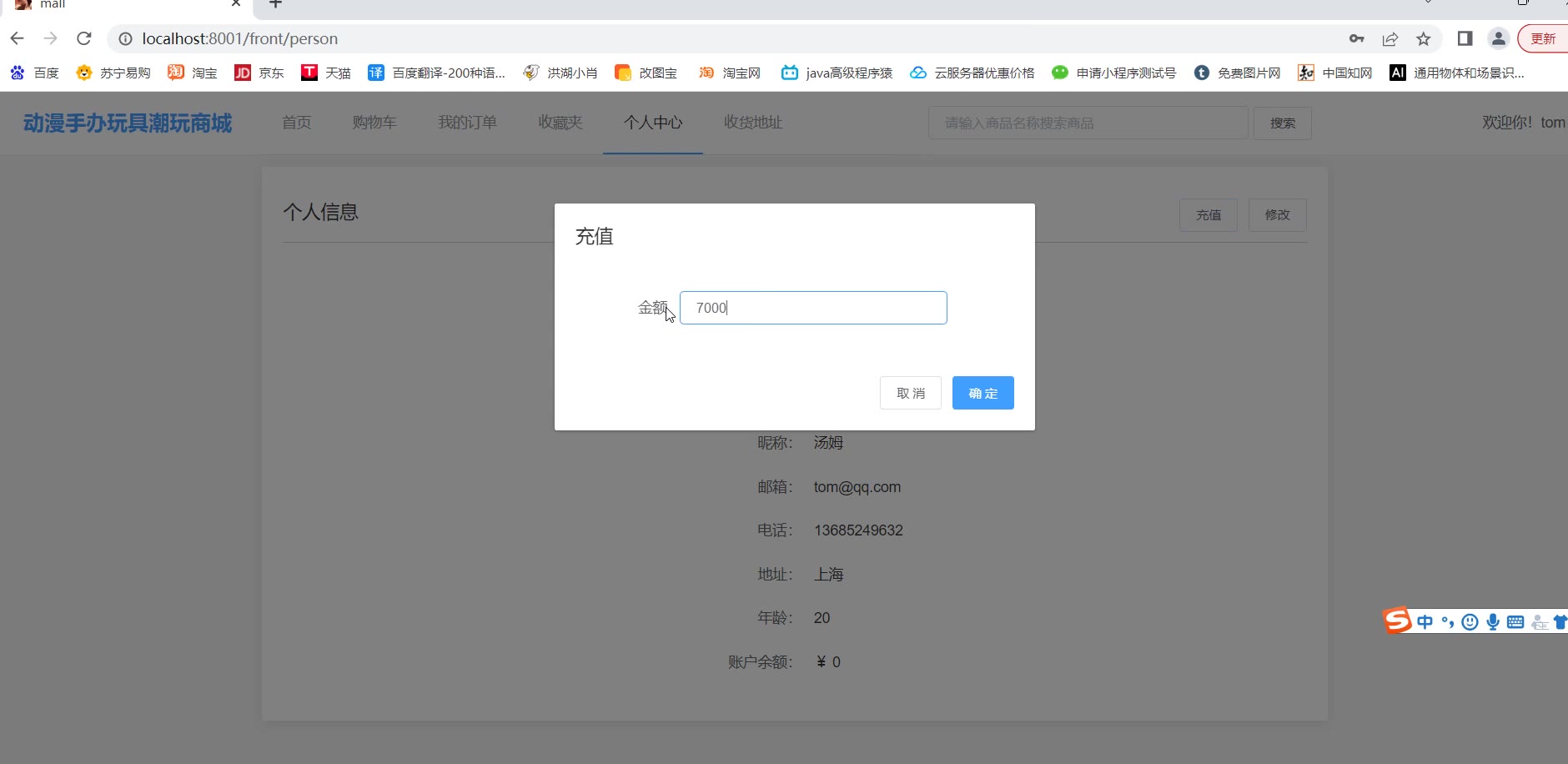Image resolution: width=1568 pixels, height=764 pixels.
Task: Open the 收货地址 menu item
Action: 753,123
